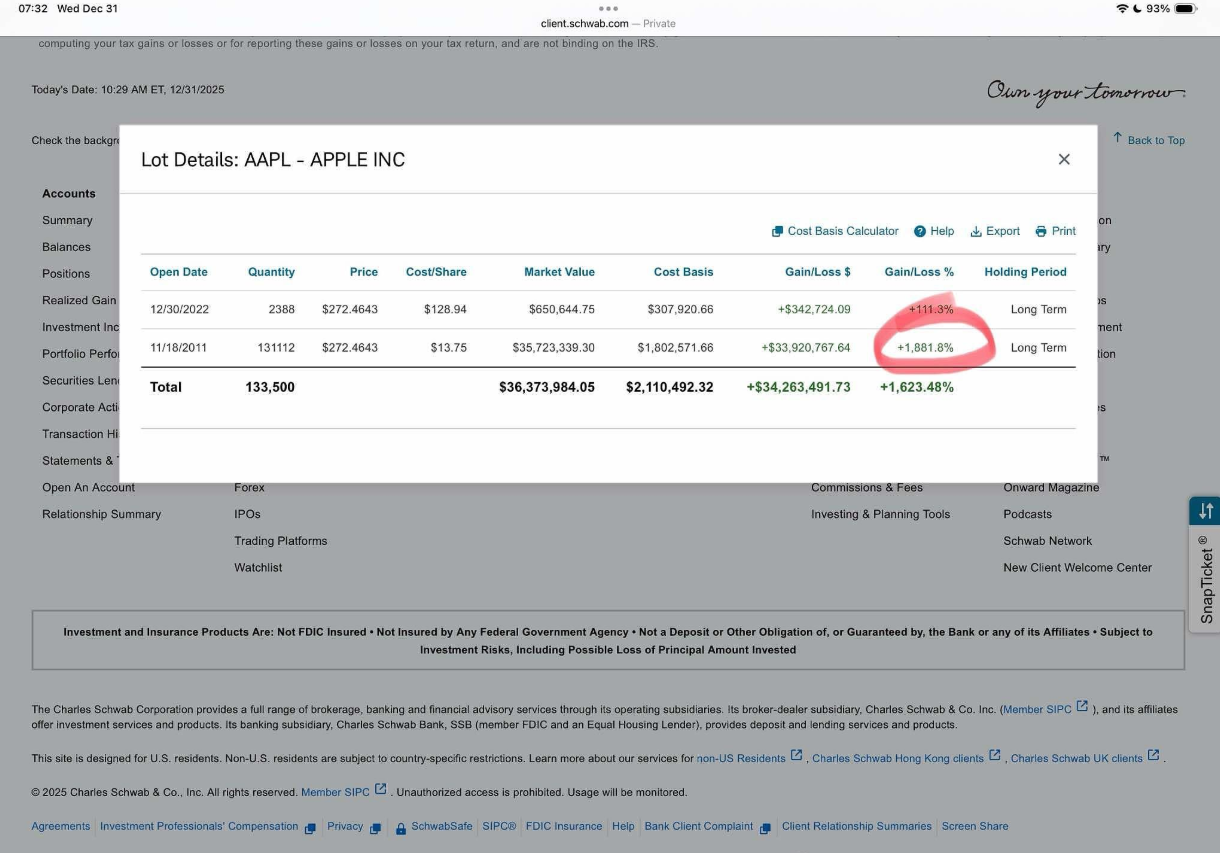Export the lot details table
This screenshot has width=1220, height=853.
point(995,231)
